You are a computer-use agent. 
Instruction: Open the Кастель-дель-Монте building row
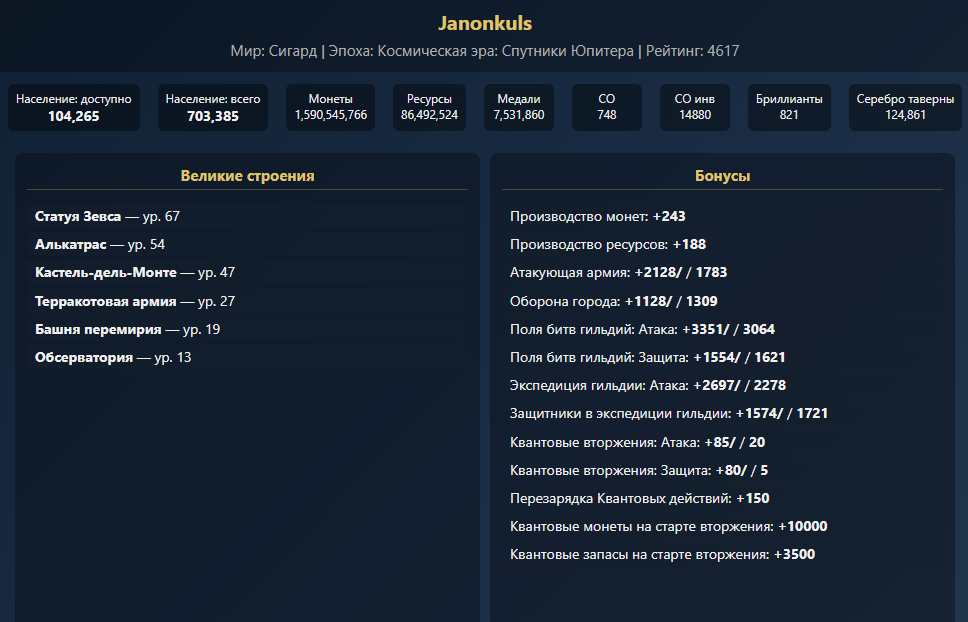click(248, 272)
